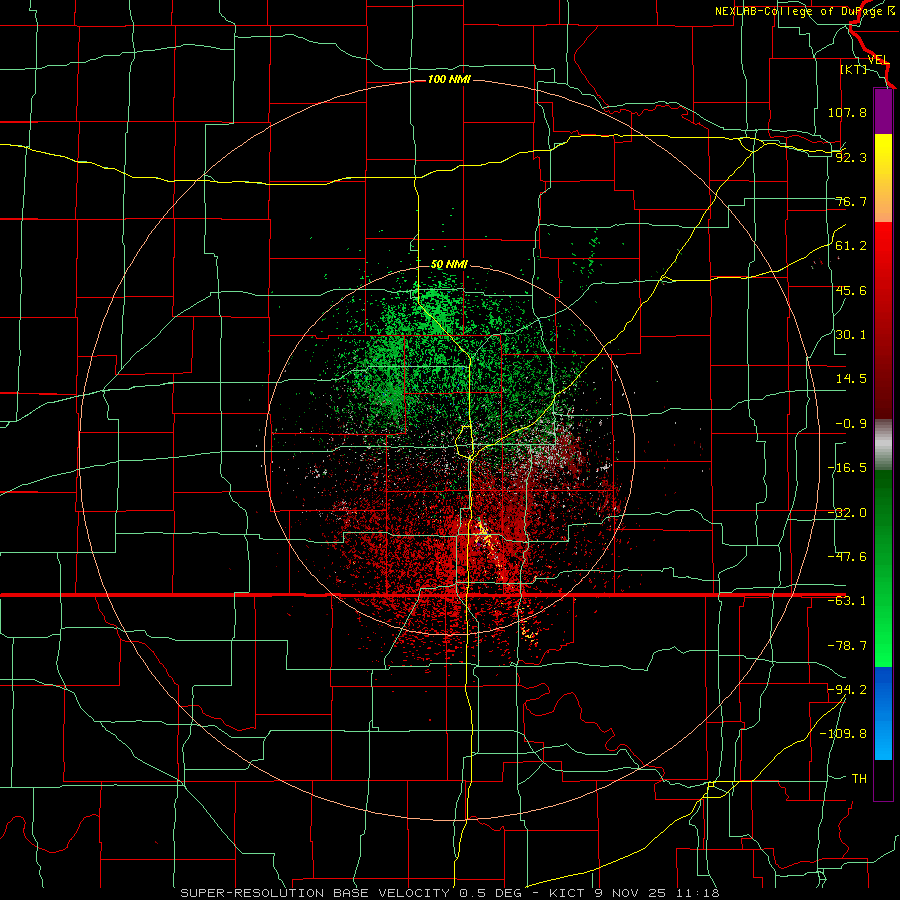Click the TH legend label

(x=859, y=779)
